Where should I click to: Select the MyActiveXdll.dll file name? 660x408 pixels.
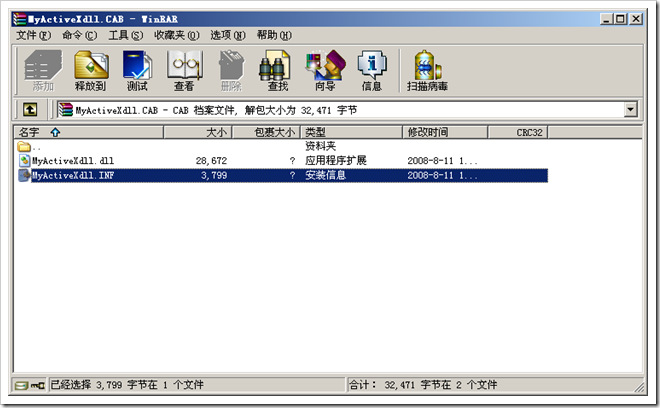pyautogui.click(x=73, y=161)
